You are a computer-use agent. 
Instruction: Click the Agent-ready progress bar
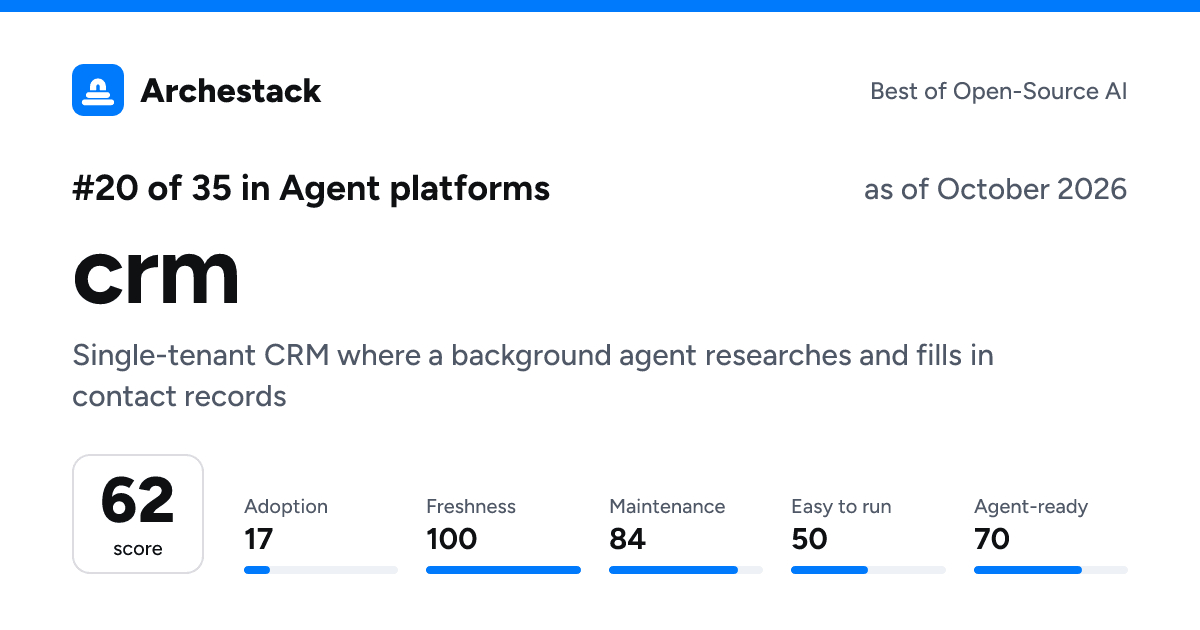click(x=1051, y=570)
